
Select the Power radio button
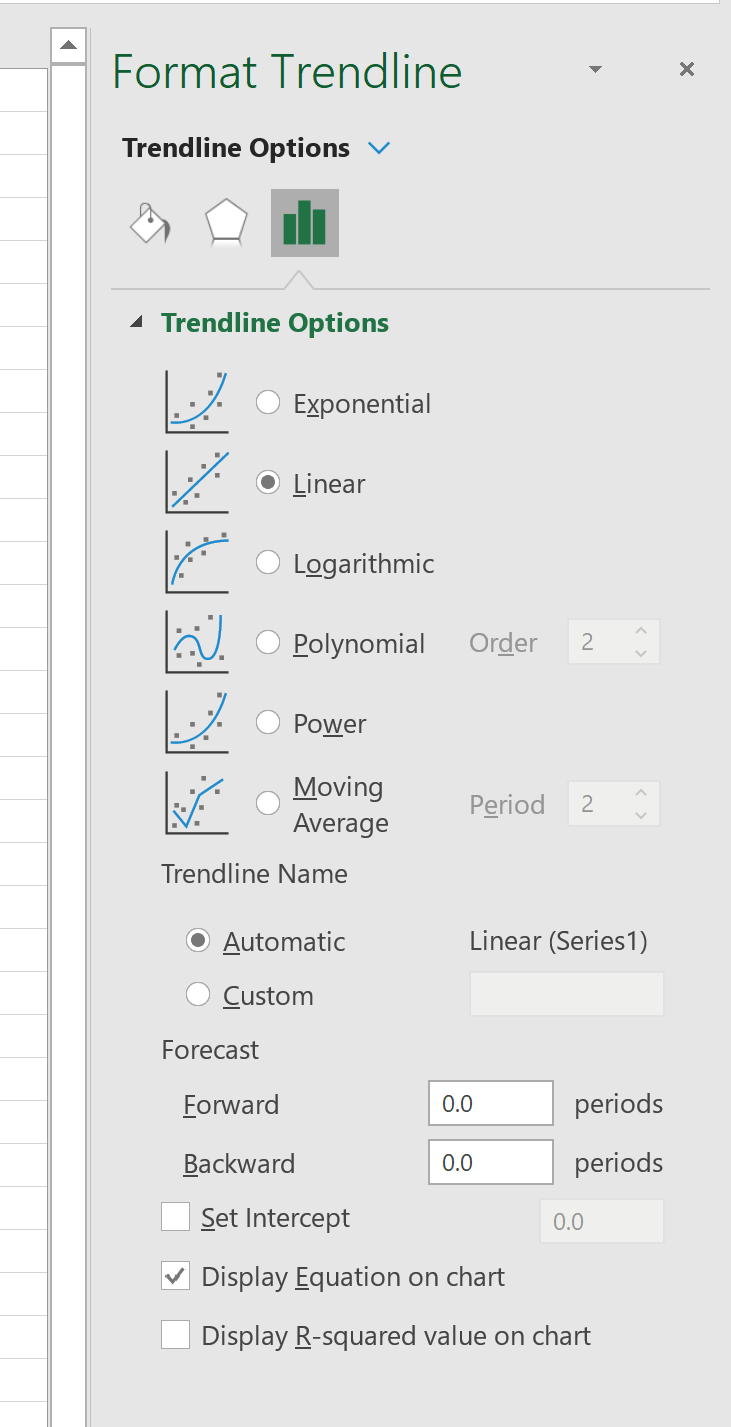(268, 722)
